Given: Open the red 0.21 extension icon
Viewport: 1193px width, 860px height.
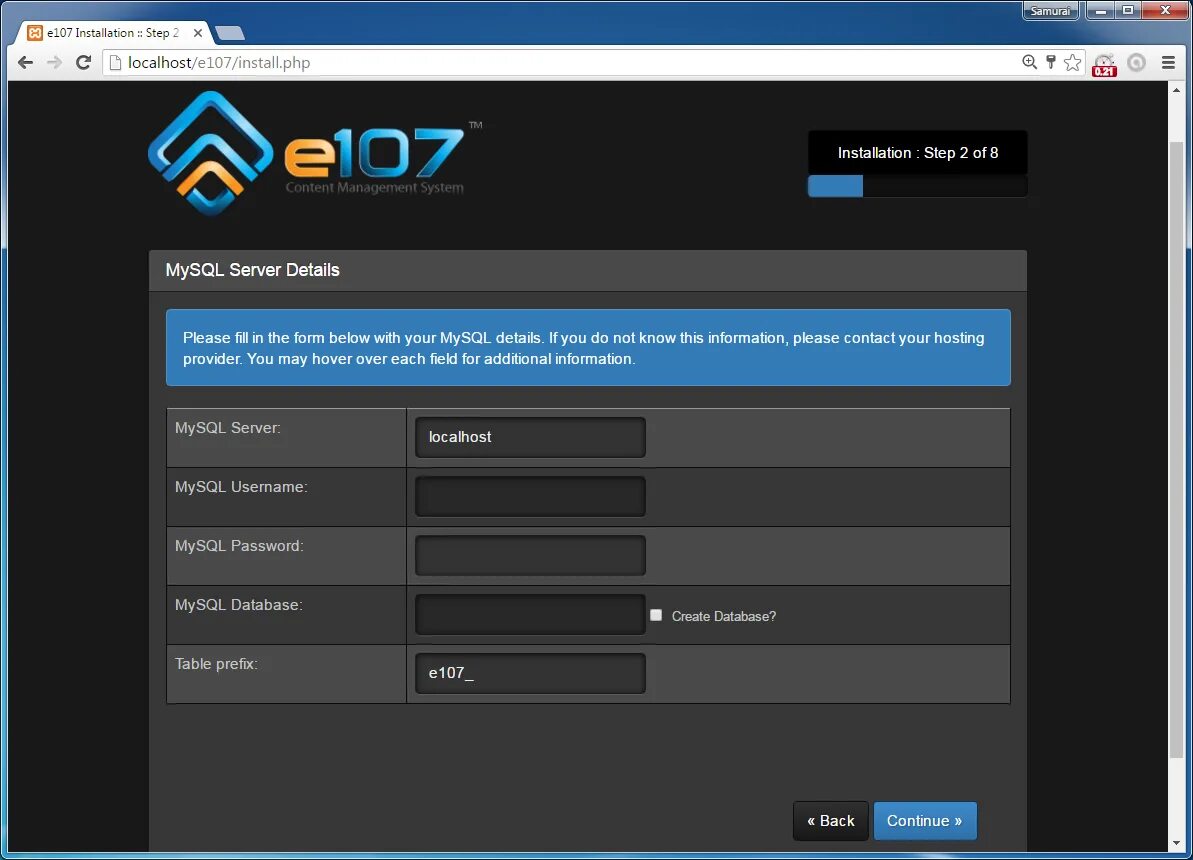Looking at the screenshot, I should [1104, 65].
